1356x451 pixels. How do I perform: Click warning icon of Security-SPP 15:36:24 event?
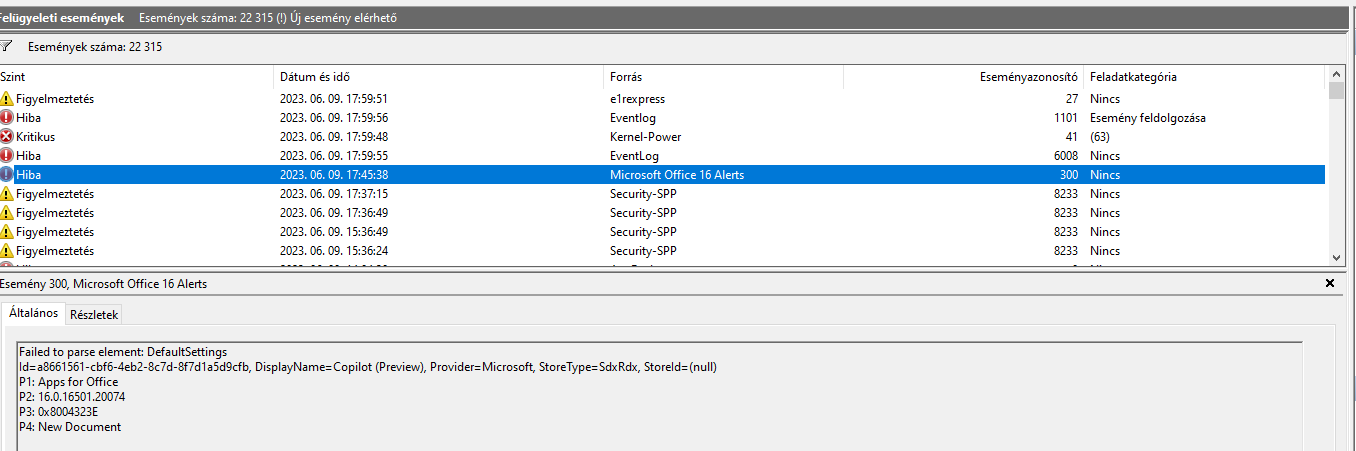coord(7,251)
